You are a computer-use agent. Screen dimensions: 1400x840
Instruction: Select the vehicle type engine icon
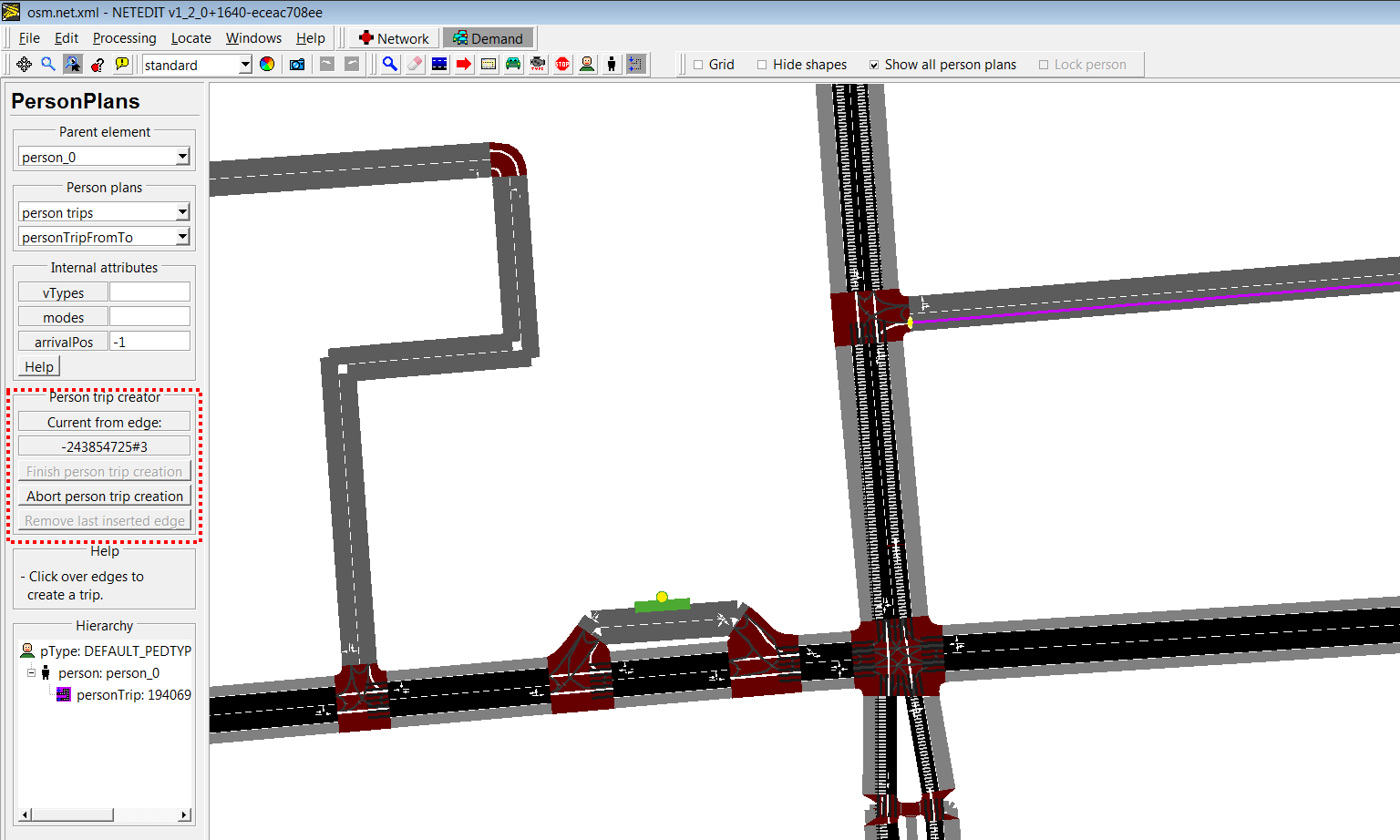coord(538,64)
